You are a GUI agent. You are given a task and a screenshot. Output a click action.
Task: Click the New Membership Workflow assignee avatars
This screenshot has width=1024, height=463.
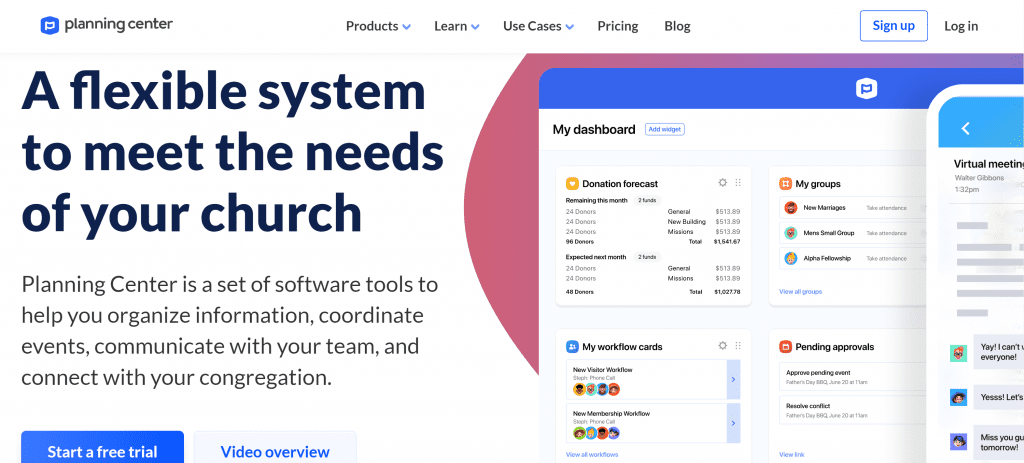(596, 433)
